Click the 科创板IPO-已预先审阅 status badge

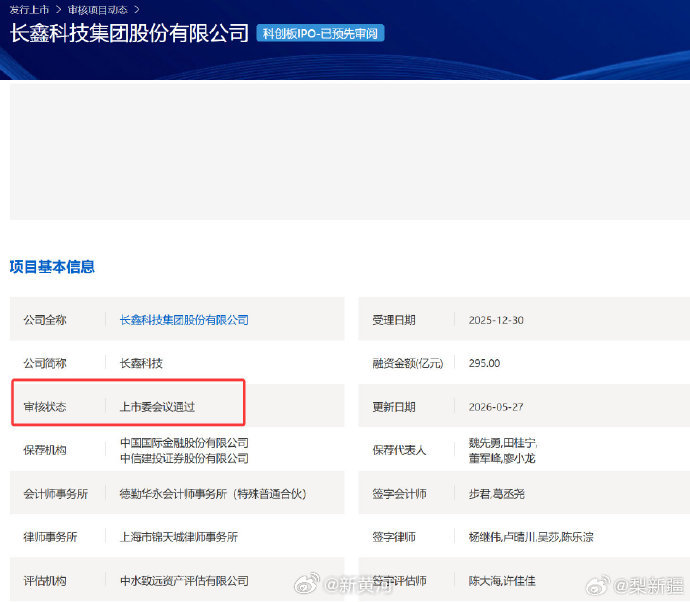click(x=320, y=33)
